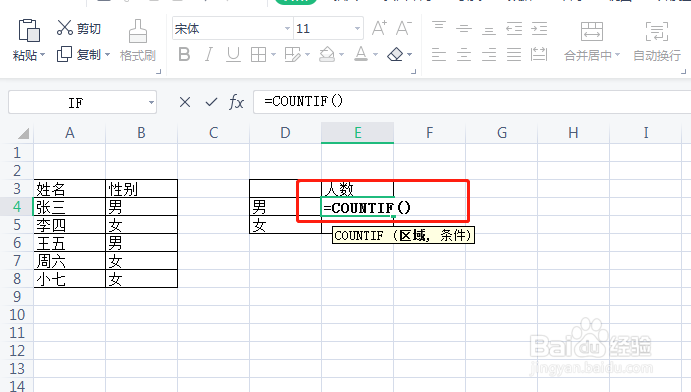691x392 pixels.
Task: Center text horizontally
Action: tap(464, 55)
